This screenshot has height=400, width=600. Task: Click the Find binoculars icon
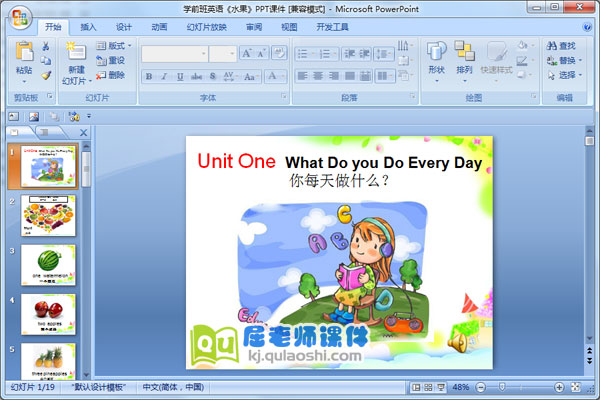click(x=551, y=46)
